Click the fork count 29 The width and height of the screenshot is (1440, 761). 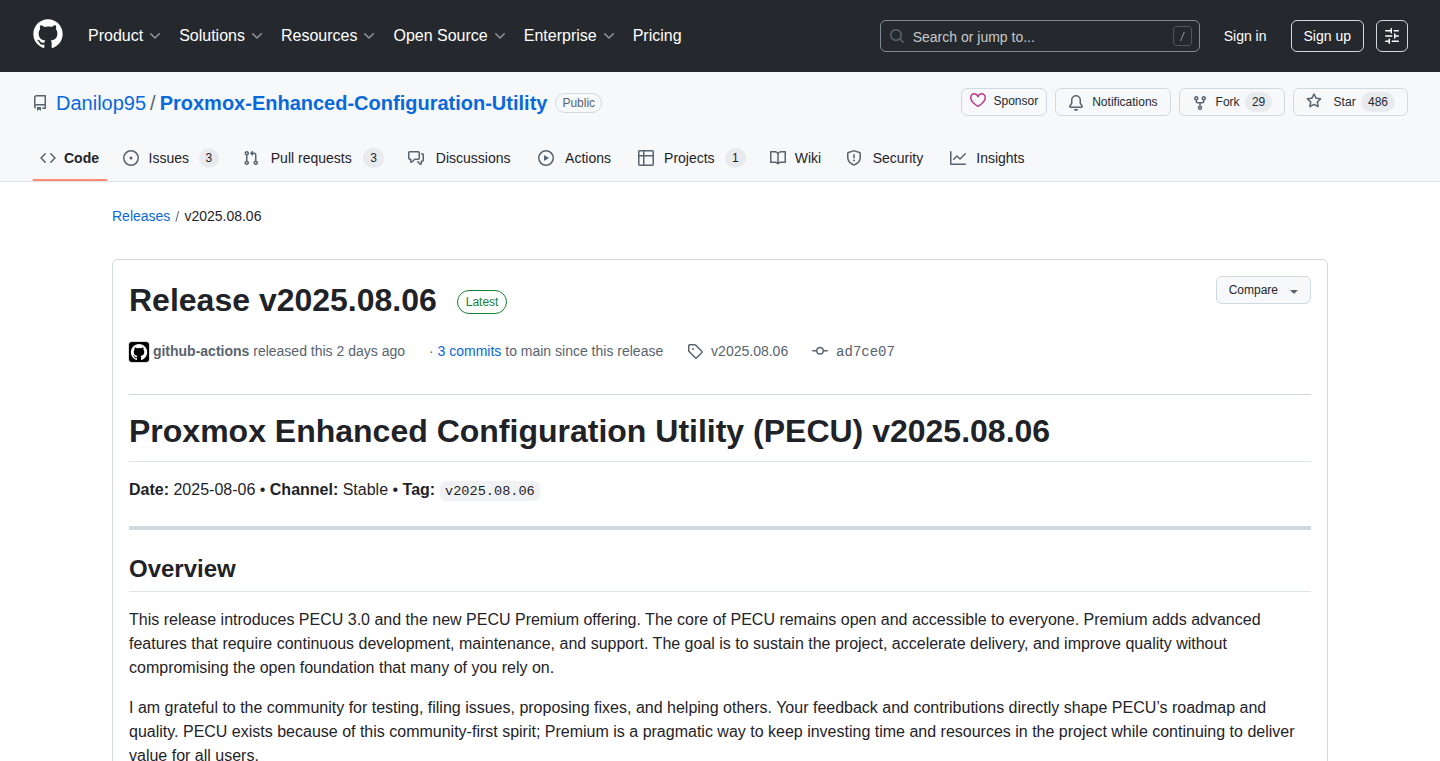click(1259, 102)
